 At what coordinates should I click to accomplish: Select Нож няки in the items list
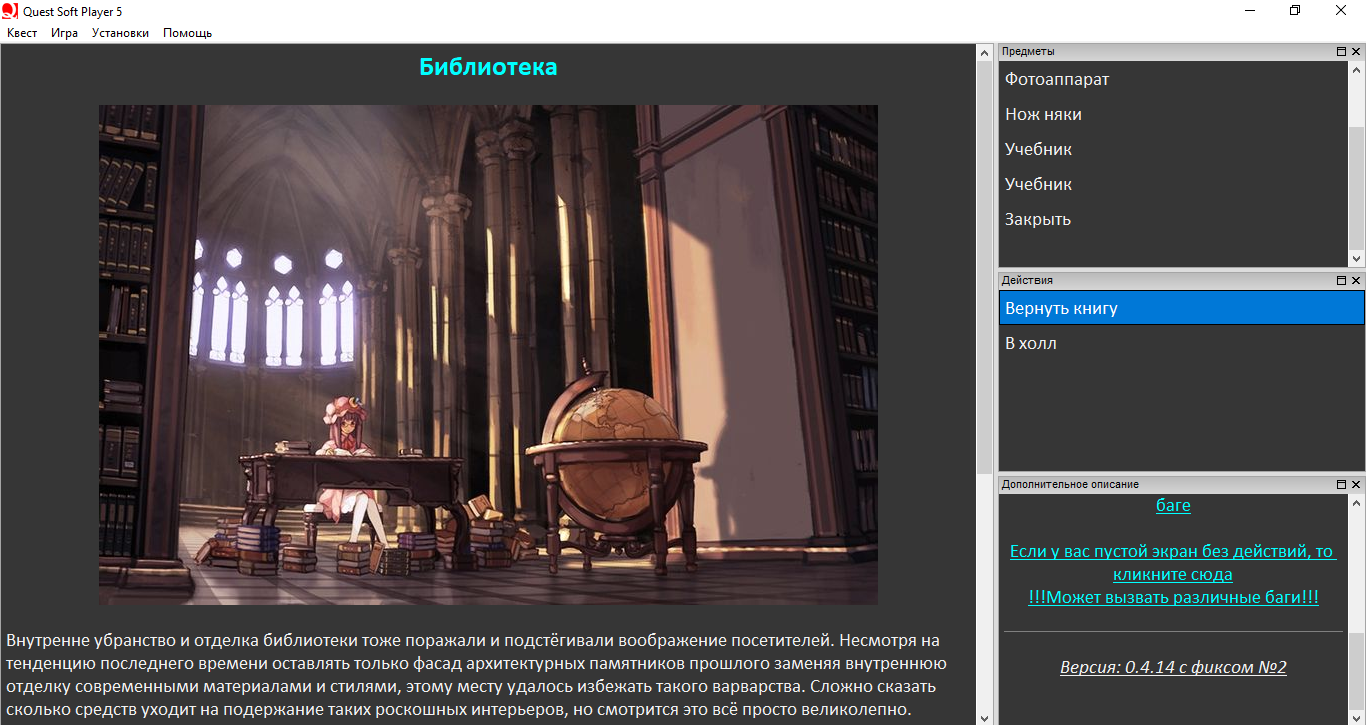1043,114
